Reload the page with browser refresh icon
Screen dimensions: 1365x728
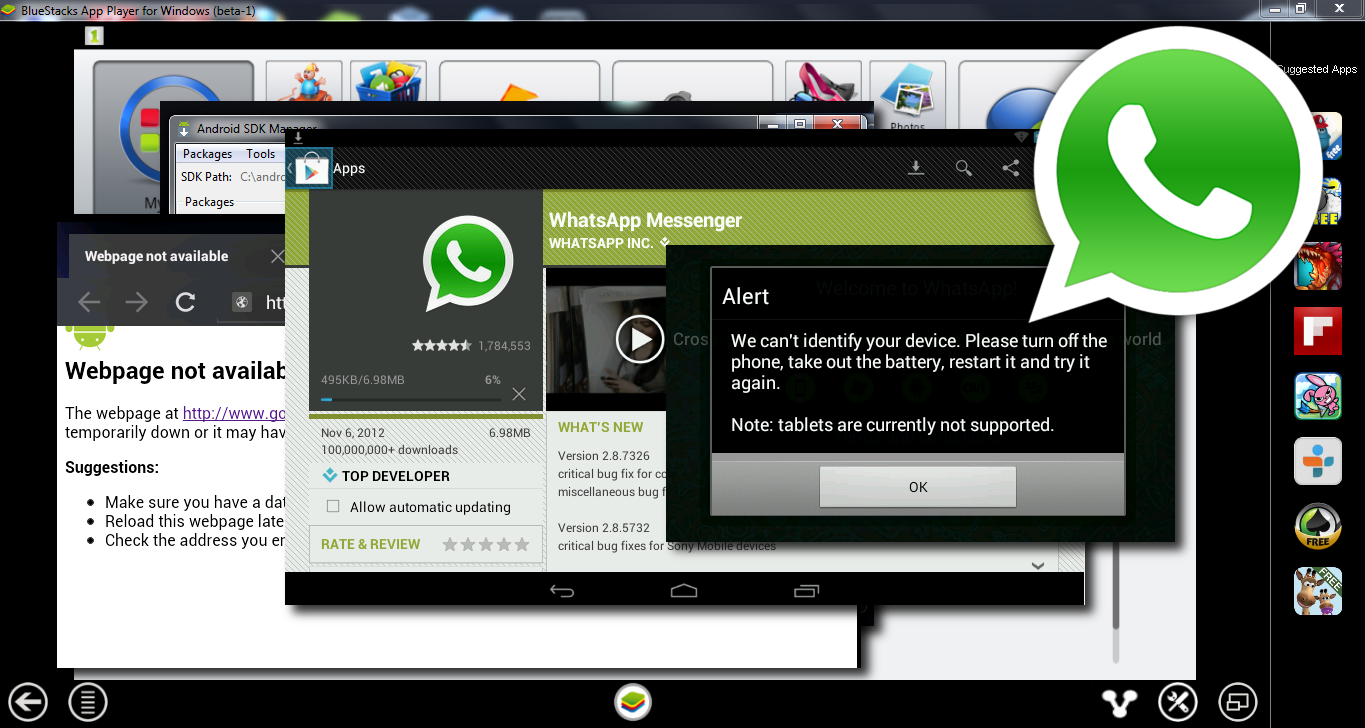[x=185, y=302]
